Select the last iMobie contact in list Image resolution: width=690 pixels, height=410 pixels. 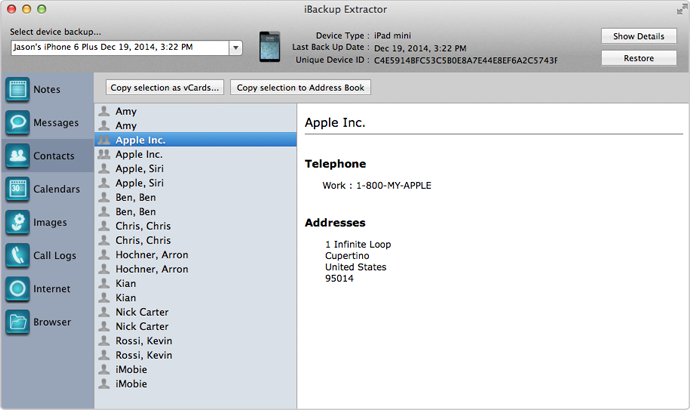point(195,384)
